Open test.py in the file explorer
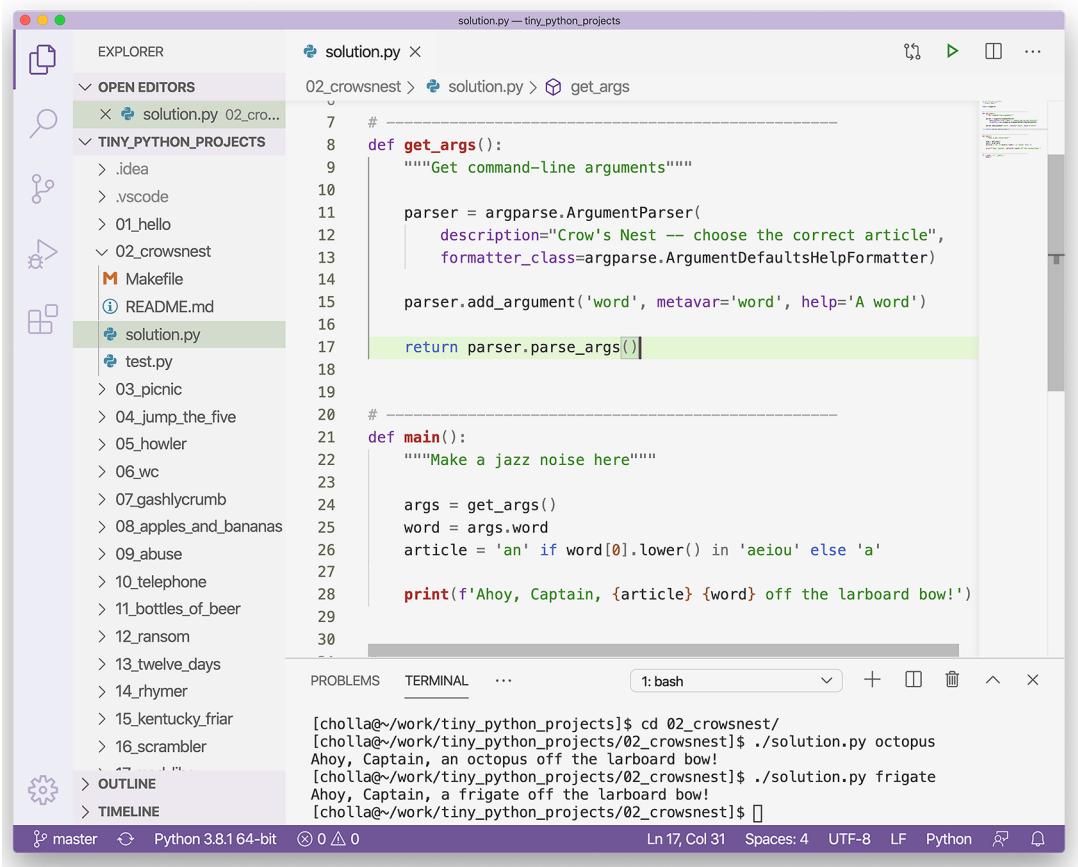Screen dimensions: 1078x867 (148, 362)
